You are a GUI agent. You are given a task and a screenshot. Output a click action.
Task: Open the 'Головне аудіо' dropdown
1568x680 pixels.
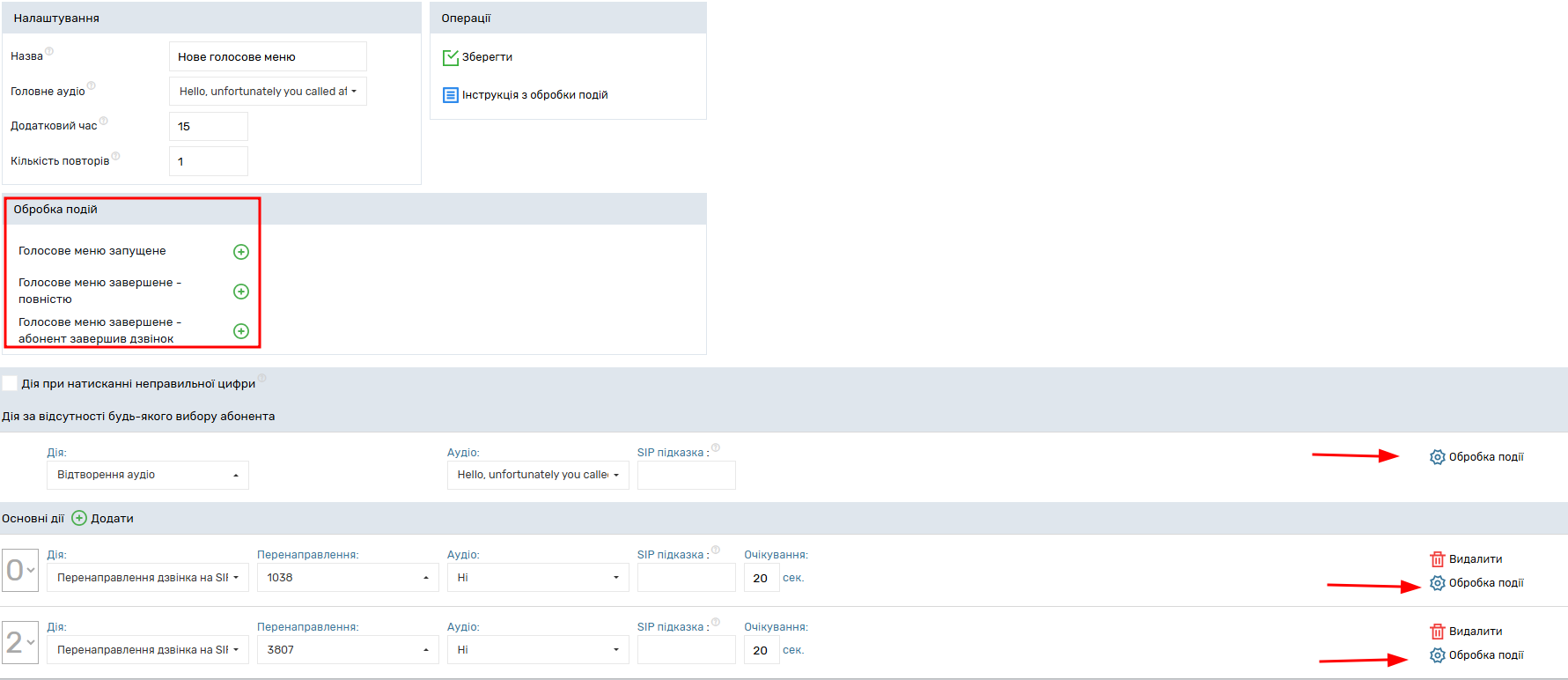point(268,92)
